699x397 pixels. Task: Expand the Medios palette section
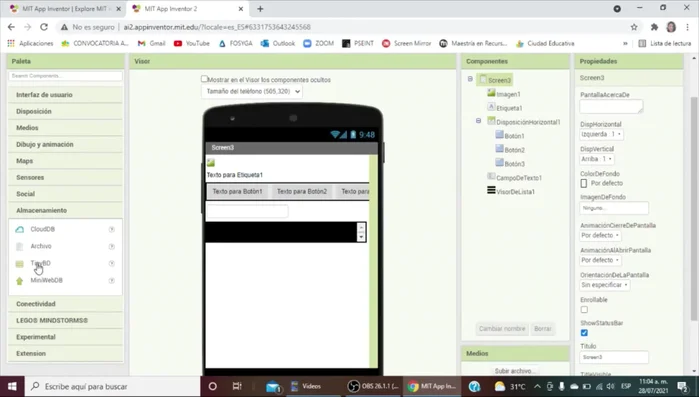66,128
